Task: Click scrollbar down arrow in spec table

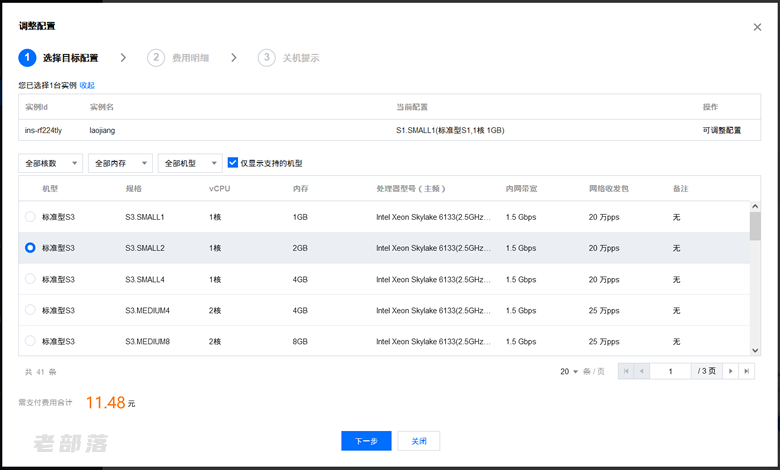Action: [x=755, y=350]
